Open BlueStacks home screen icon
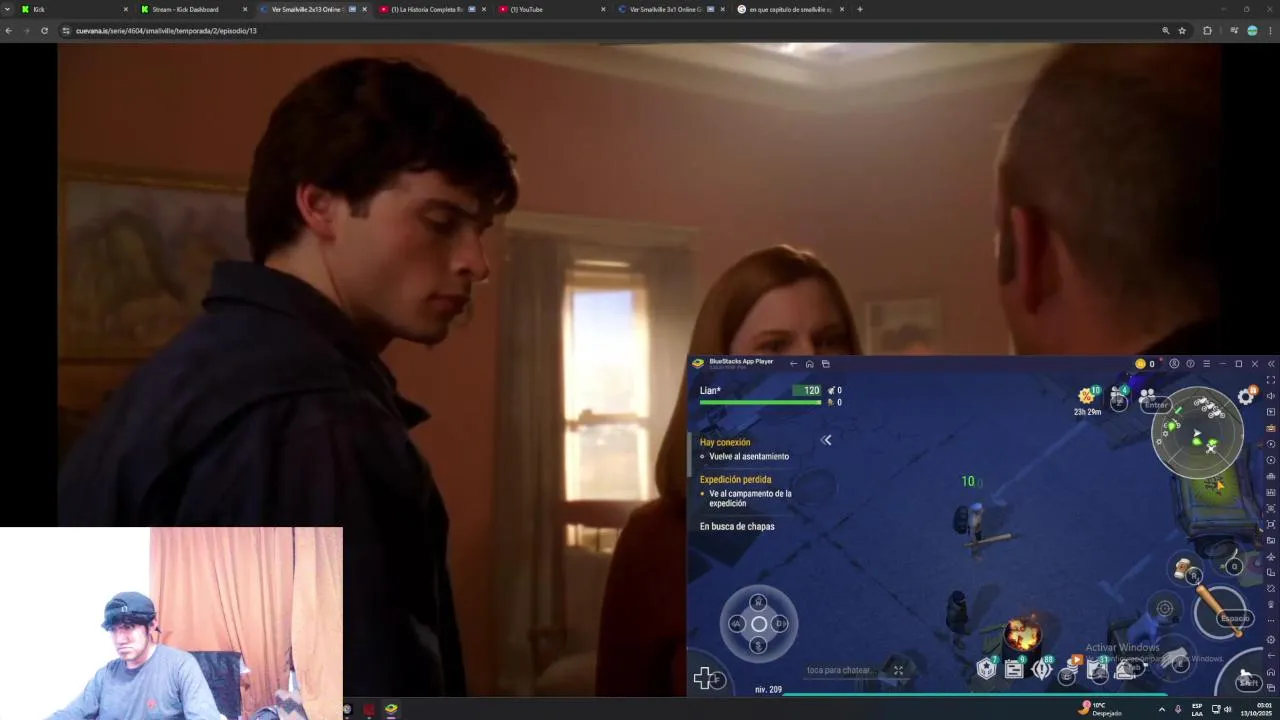The width and height of the screenshot is (1280, 720). pos(809,364)
